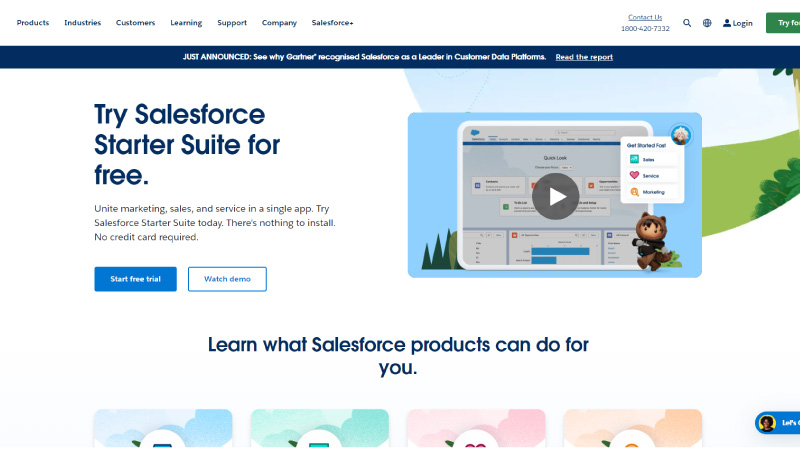
Task: Go to Salesforce+ in navigation
Action: (x=332, y=23)
